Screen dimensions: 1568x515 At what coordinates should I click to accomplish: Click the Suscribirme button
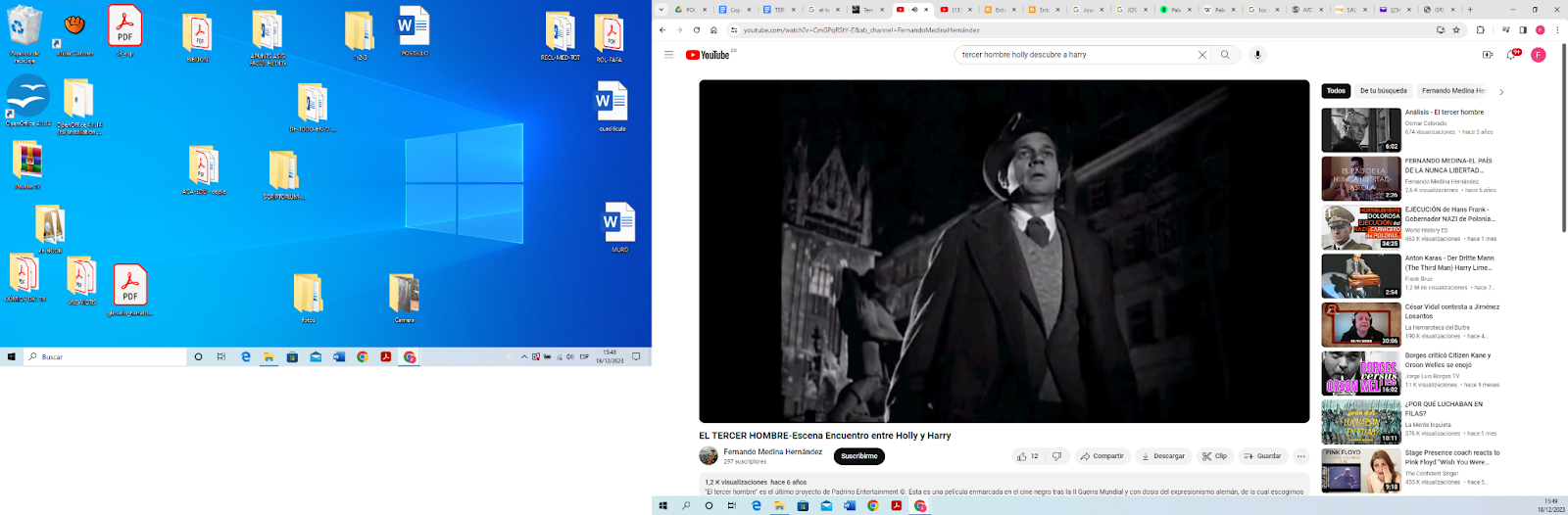(x=859, y=456)
